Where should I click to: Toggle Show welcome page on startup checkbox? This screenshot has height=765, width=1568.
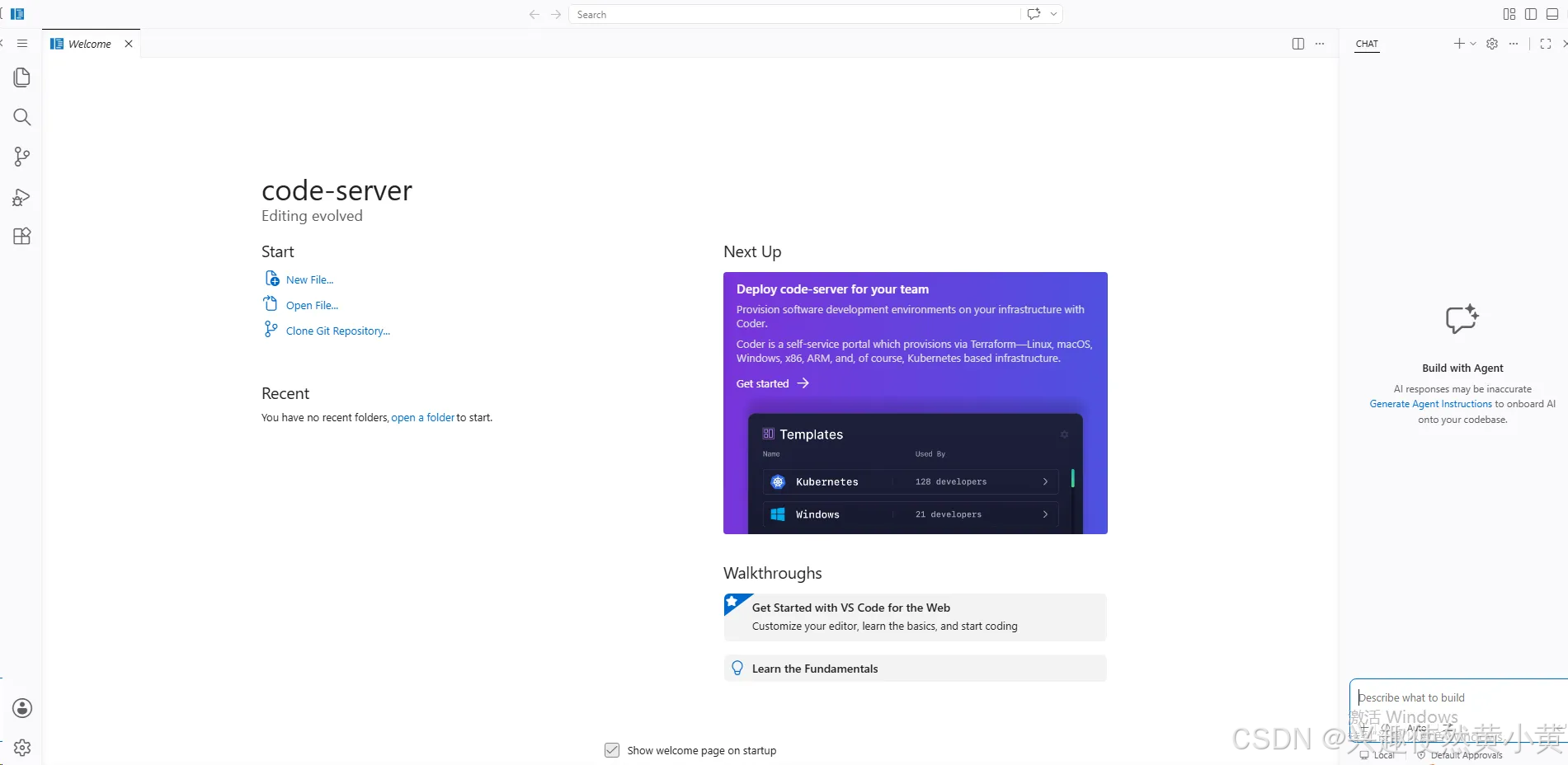(x=612, y=750)
